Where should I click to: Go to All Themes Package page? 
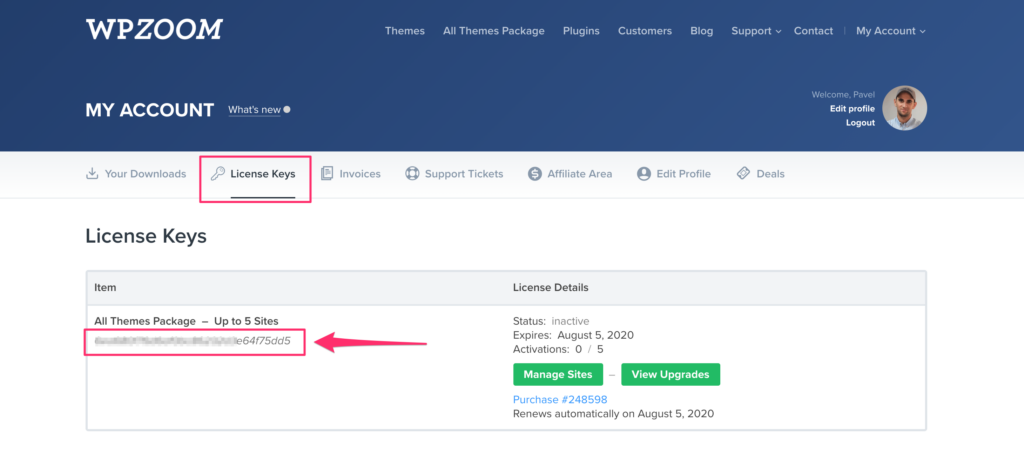click(493, 31)
